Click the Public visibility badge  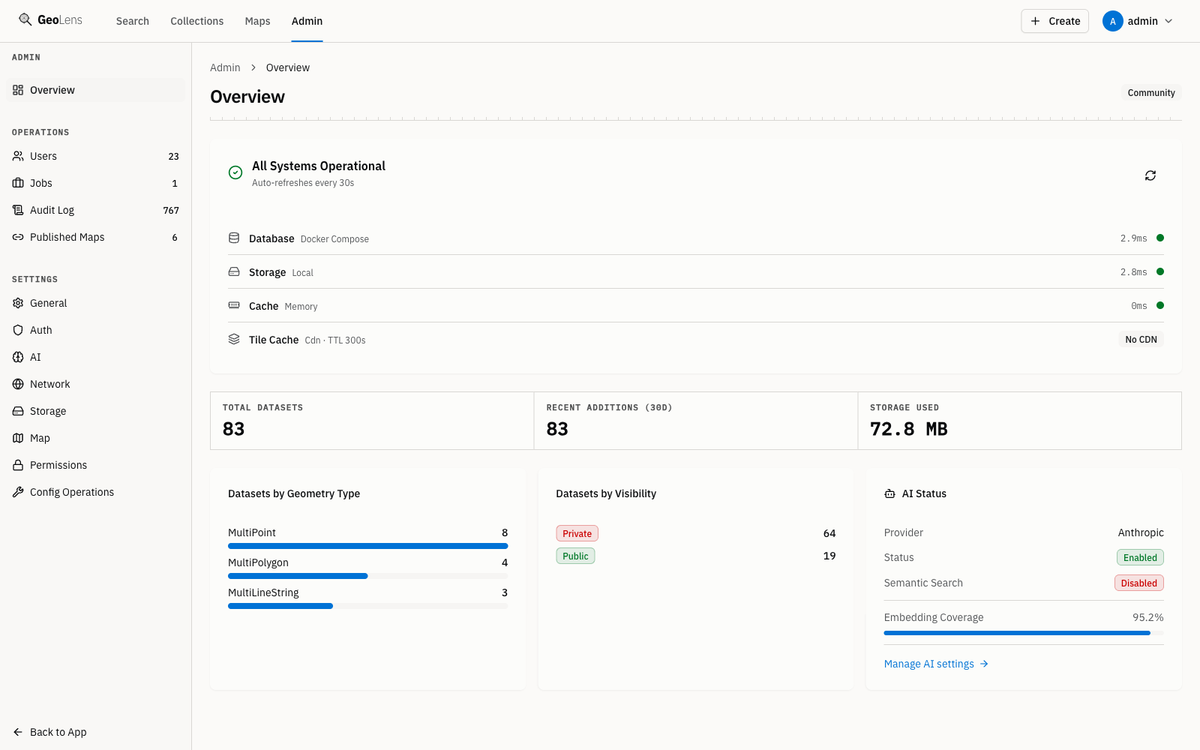point(575,556)
